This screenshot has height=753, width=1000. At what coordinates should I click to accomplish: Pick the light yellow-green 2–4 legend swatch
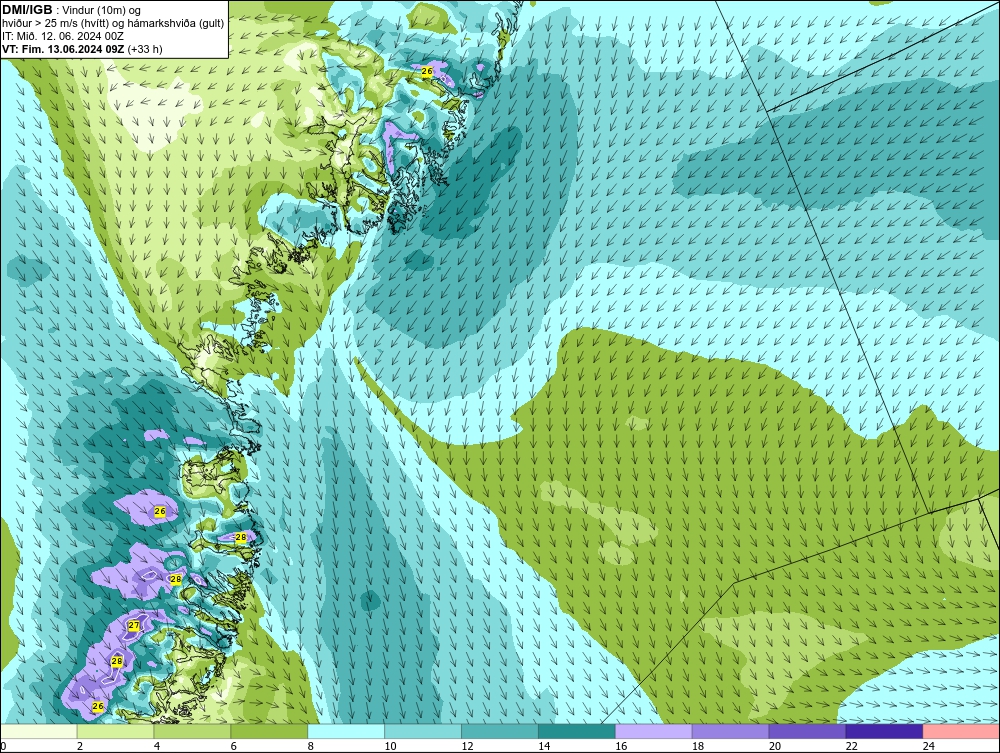pos(115,731)
